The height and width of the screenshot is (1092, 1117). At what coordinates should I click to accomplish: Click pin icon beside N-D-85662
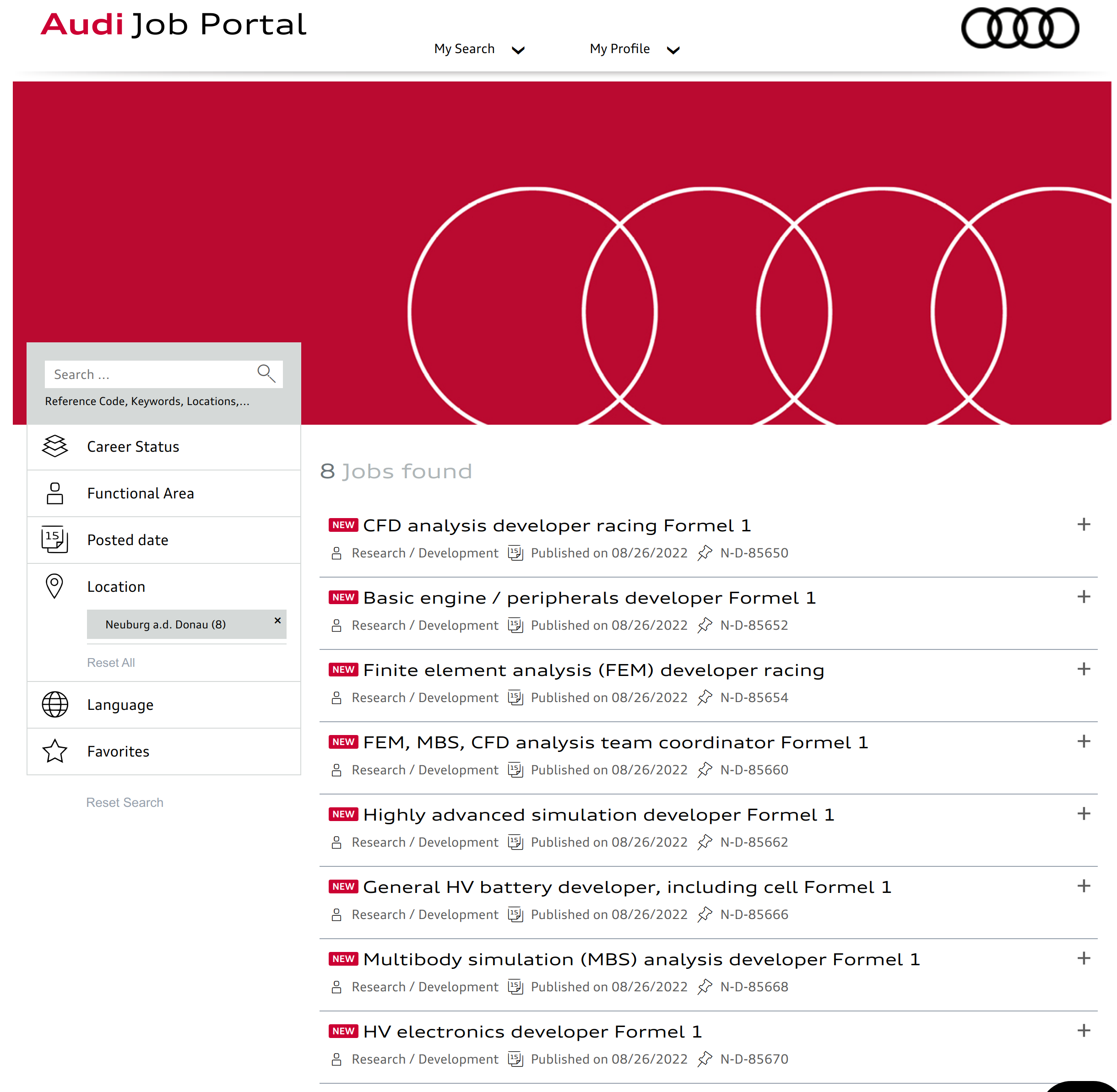pyautogui.click(x=705, y=842)
